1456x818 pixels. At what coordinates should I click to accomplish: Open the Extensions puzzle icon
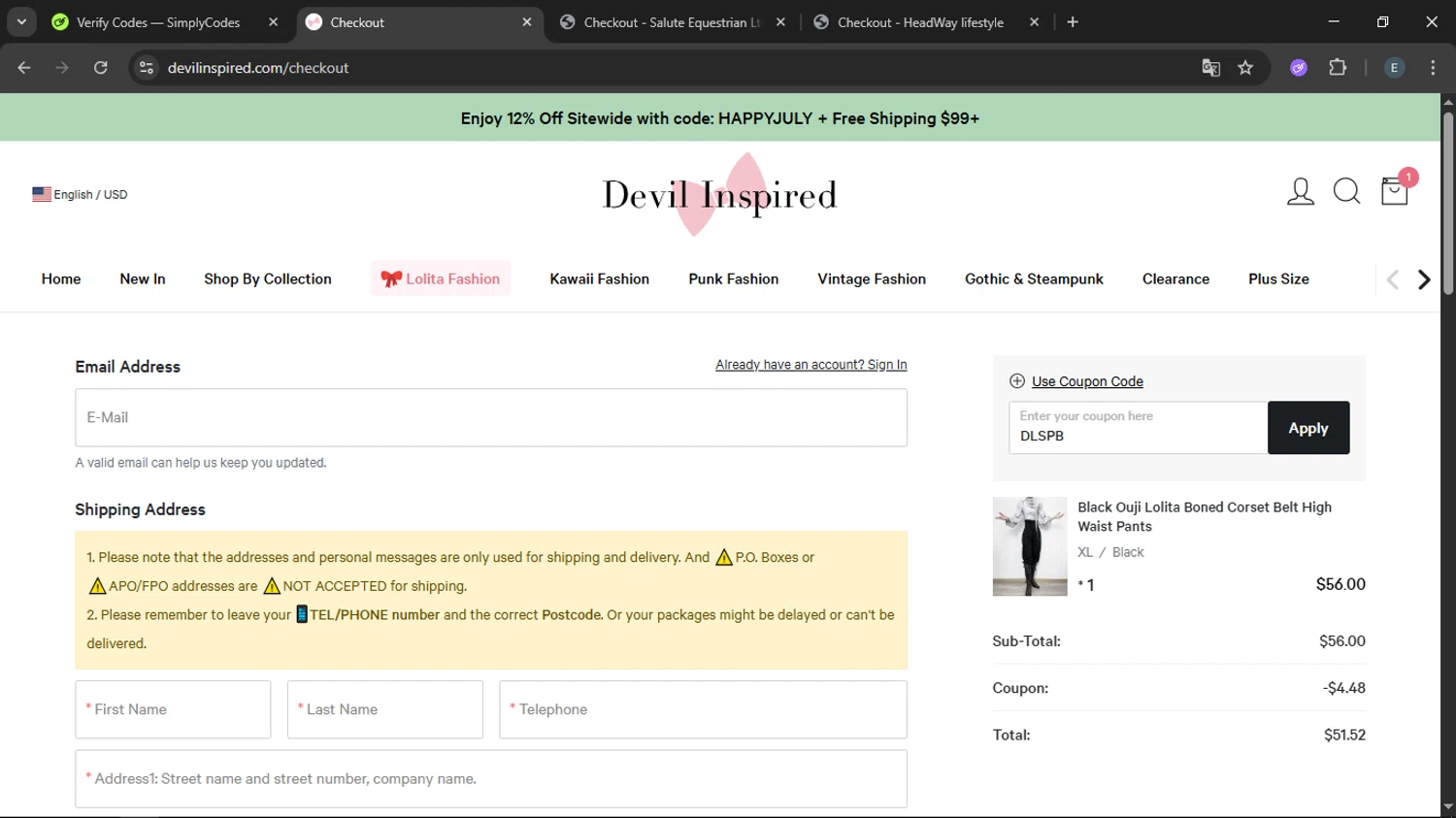click(x=1338, y=68)
